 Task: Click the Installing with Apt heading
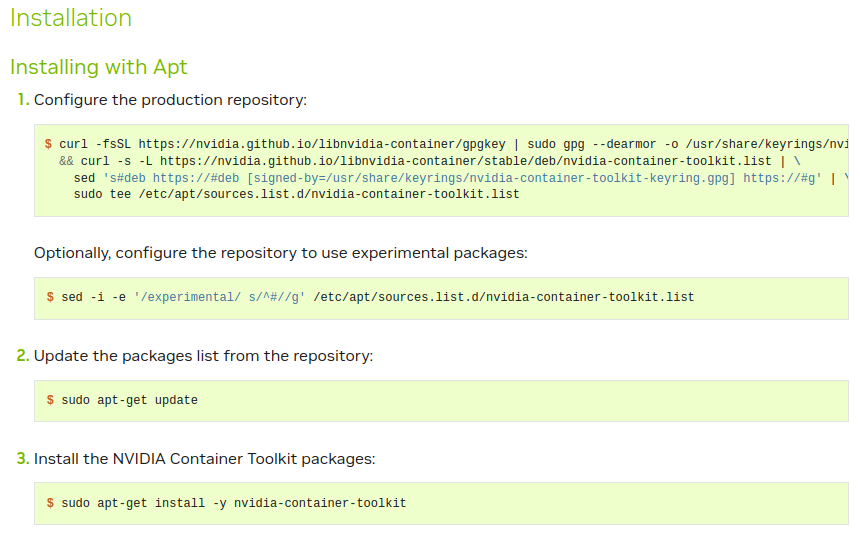tap(99, 67)
